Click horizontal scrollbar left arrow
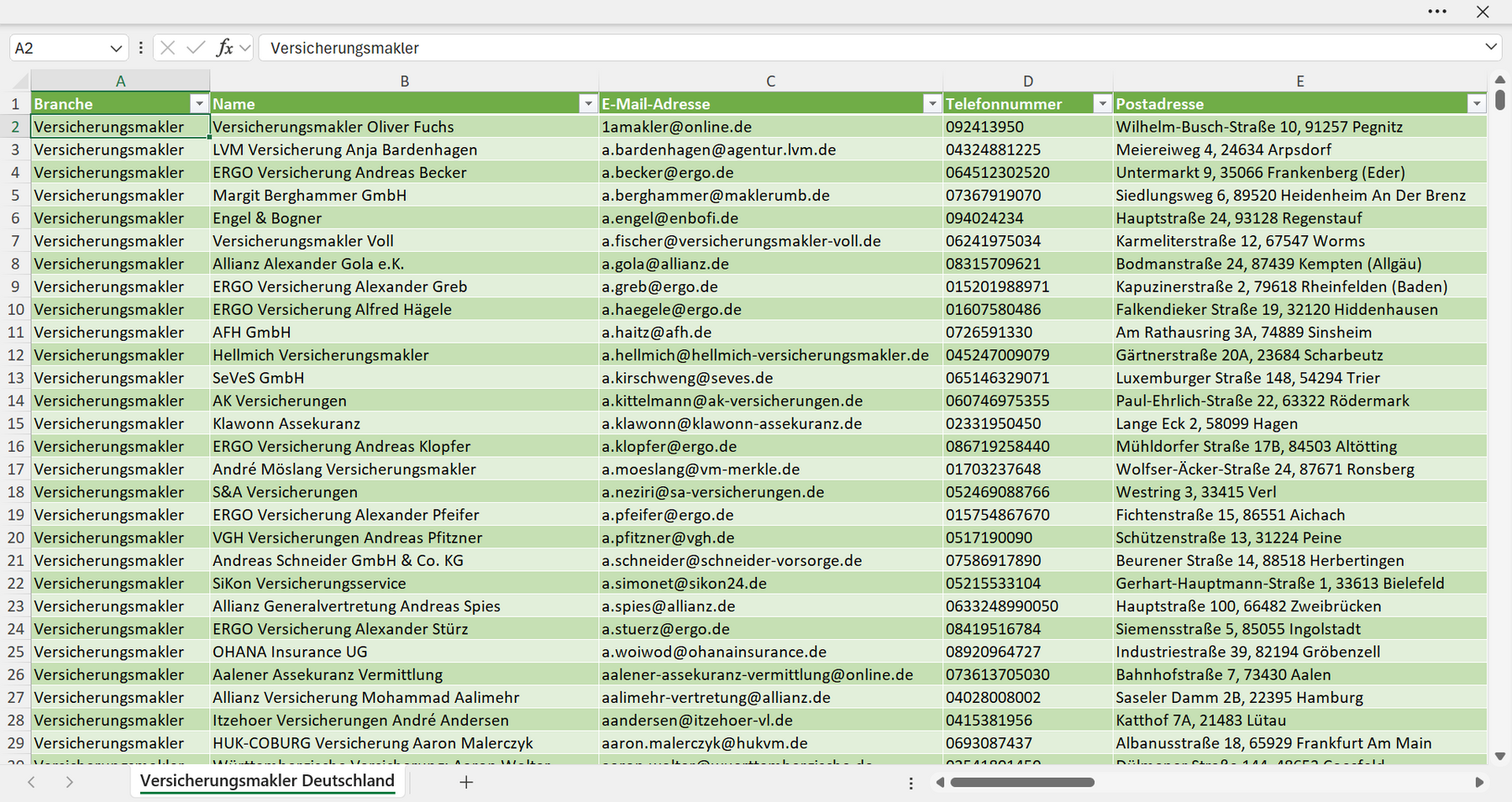The image size is (1512, 802). 940,782
